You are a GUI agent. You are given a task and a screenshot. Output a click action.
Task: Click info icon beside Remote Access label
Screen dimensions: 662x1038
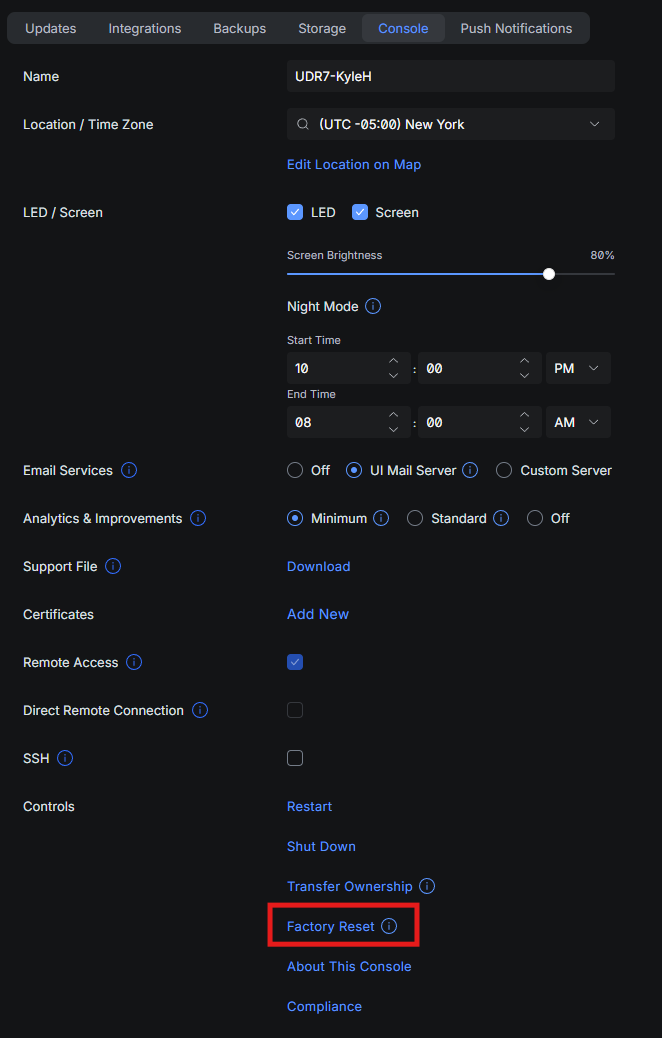(134, 662)
